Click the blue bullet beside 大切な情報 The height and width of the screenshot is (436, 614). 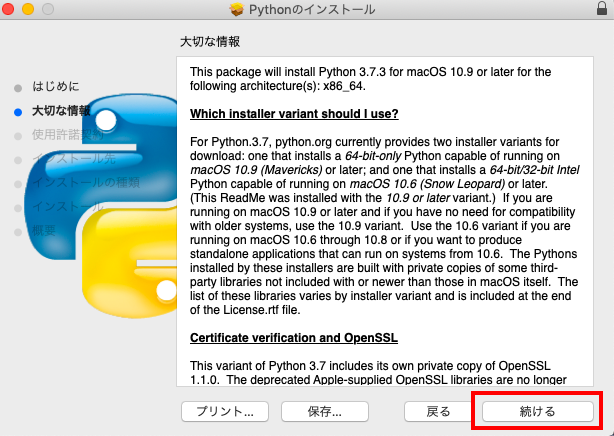[x=18, y=112]
